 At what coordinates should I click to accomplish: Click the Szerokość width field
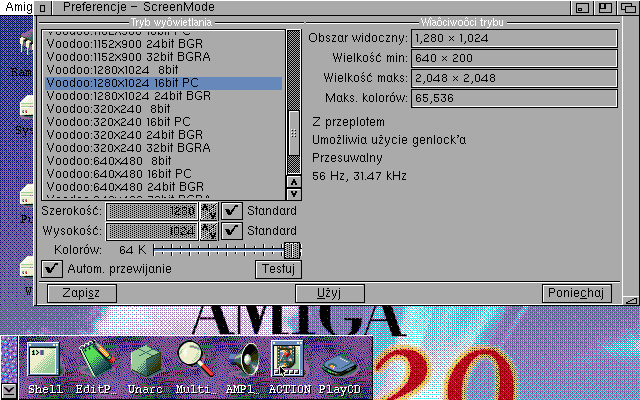[152, 211]
